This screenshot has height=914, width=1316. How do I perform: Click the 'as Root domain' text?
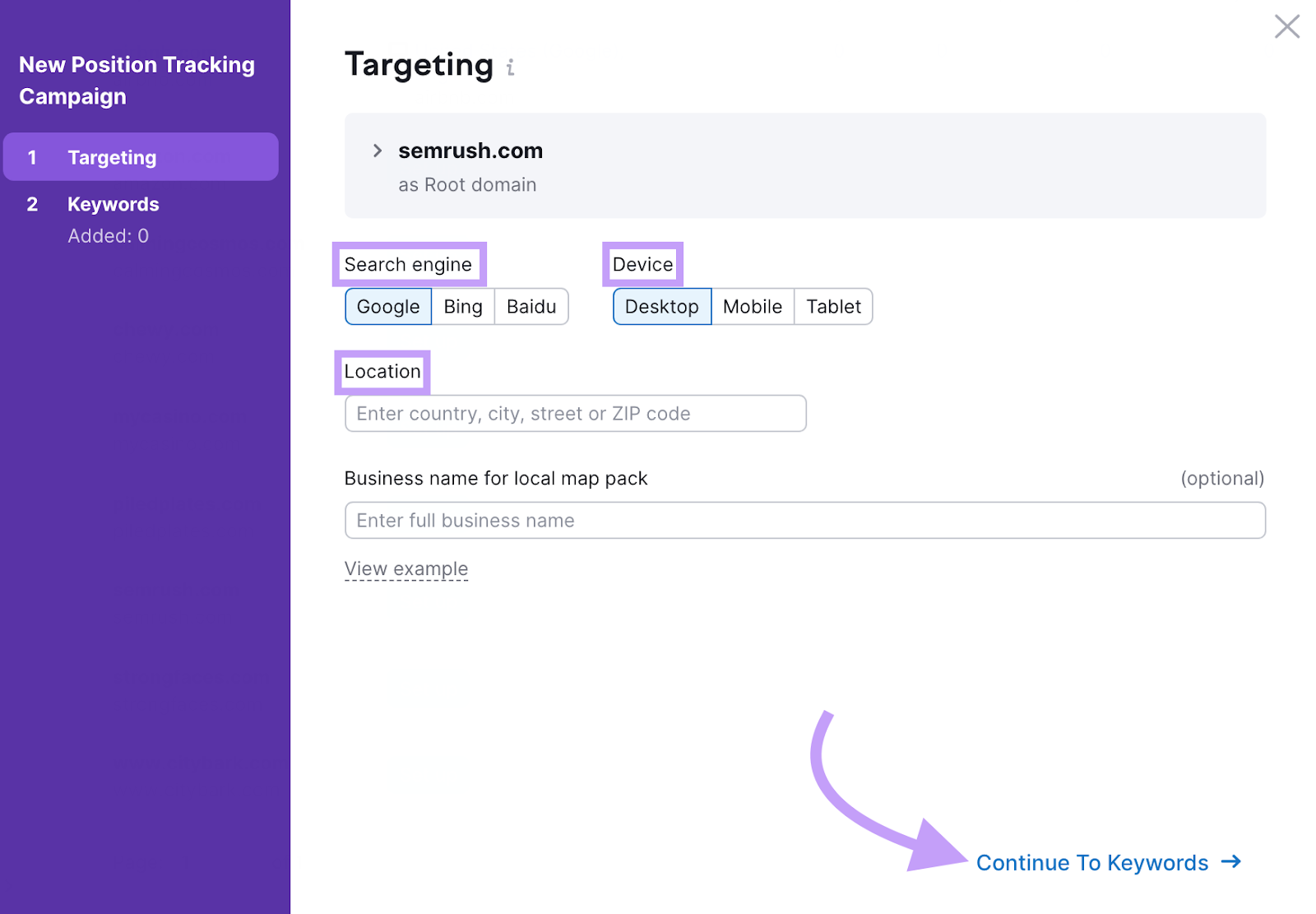tap(467, 185)
